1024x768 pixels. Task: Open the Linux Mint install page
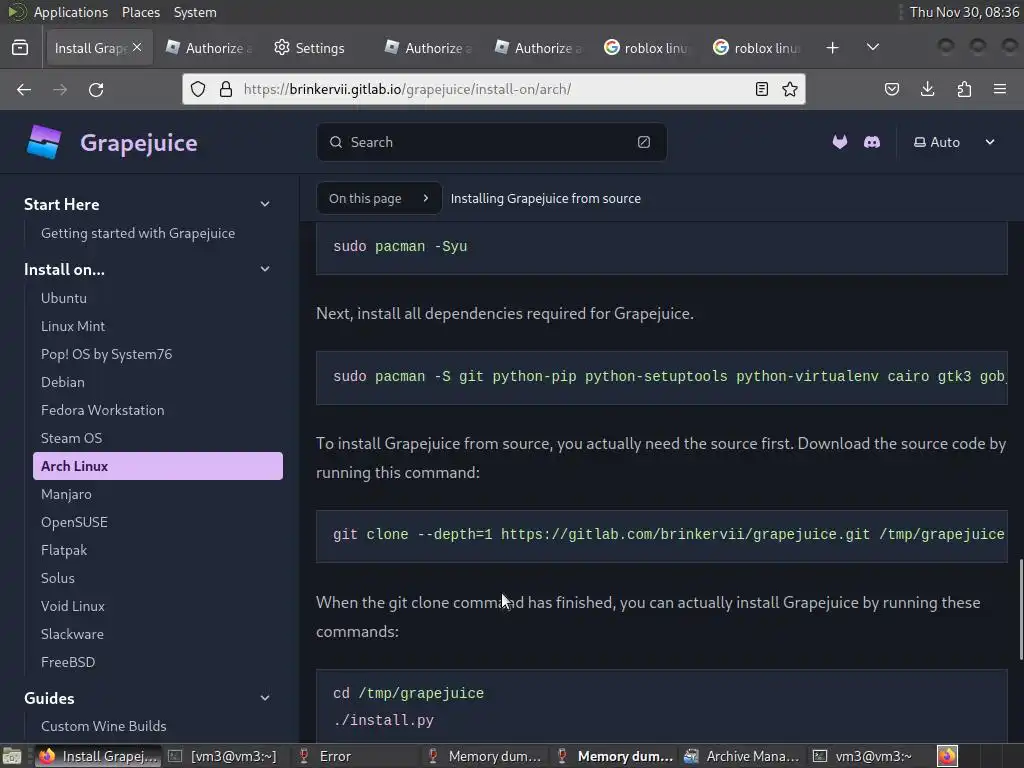[x=72, y=326]
